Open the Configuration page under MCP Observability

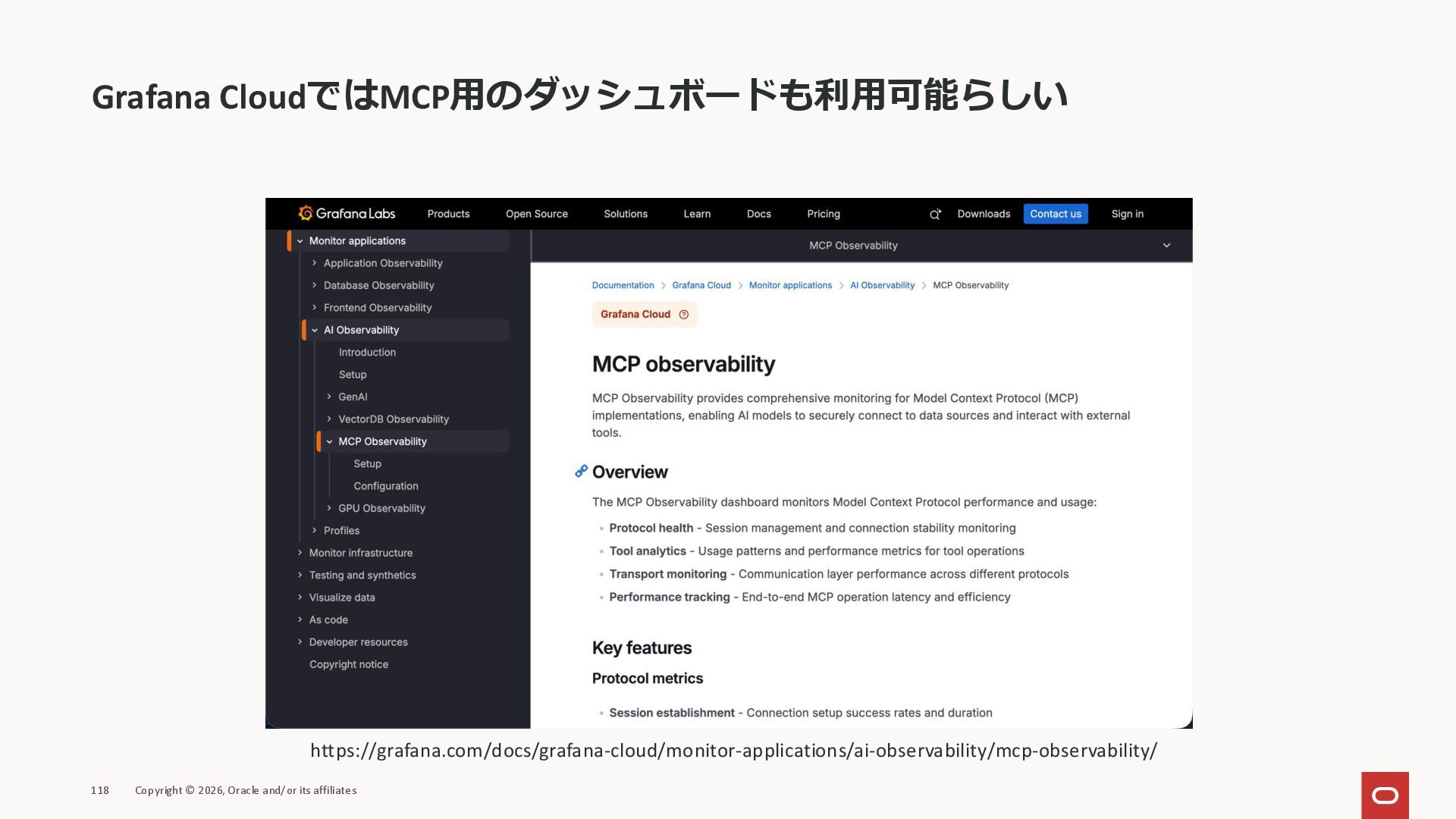385,486
